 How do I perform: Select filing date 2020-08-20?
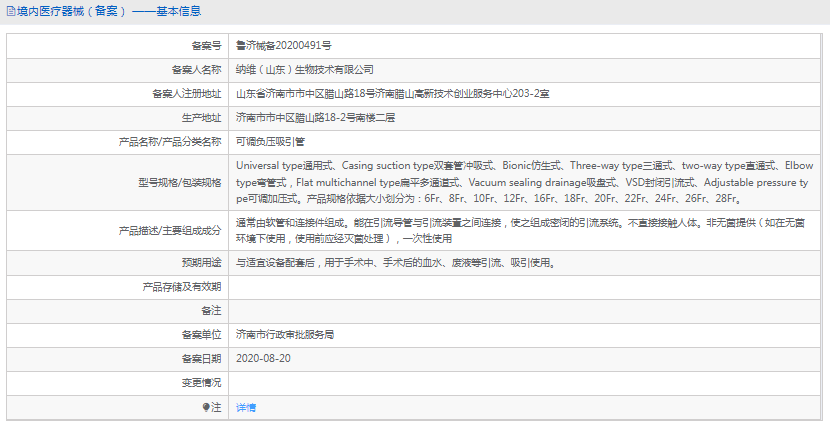[263, 358]
